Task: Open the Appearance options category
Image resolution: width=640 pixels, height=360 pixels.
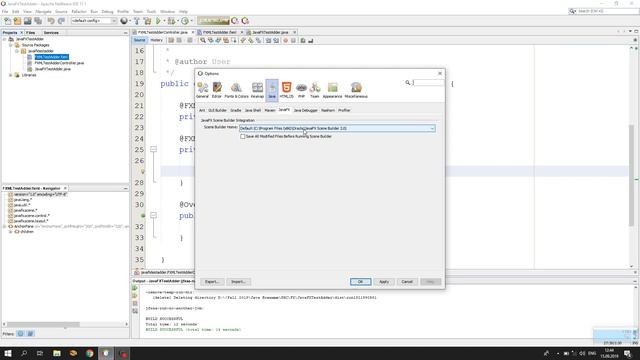Action: tap(332, 90)
